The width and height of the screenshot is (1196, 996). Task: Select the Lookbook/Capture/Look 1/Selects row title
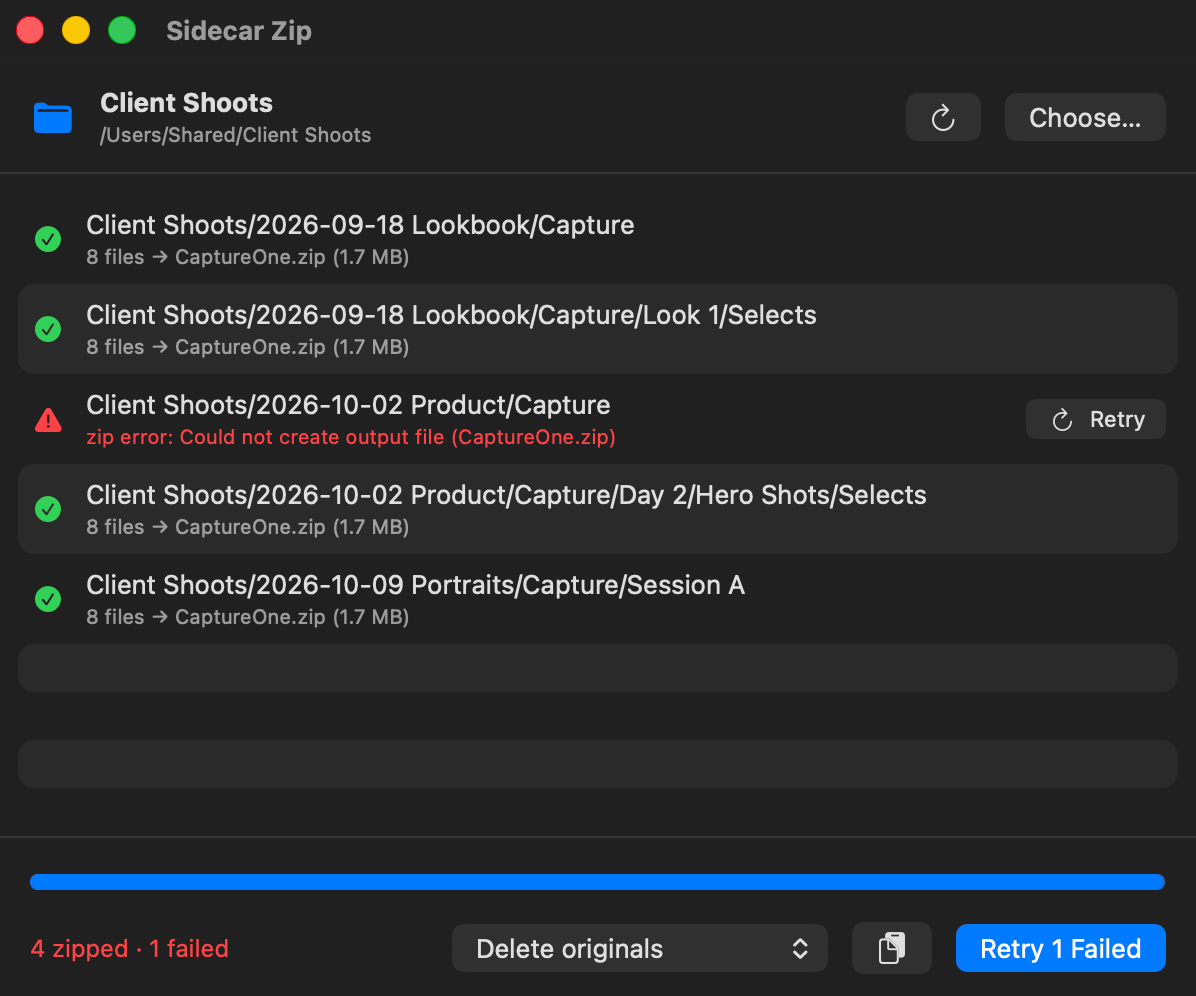451,315
